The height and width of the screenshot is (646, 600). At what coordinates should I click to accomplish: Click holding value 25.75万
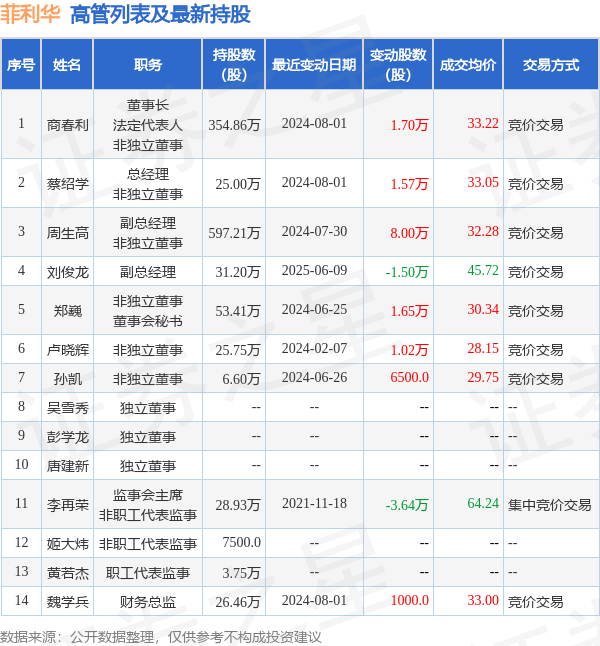(238, 350)
